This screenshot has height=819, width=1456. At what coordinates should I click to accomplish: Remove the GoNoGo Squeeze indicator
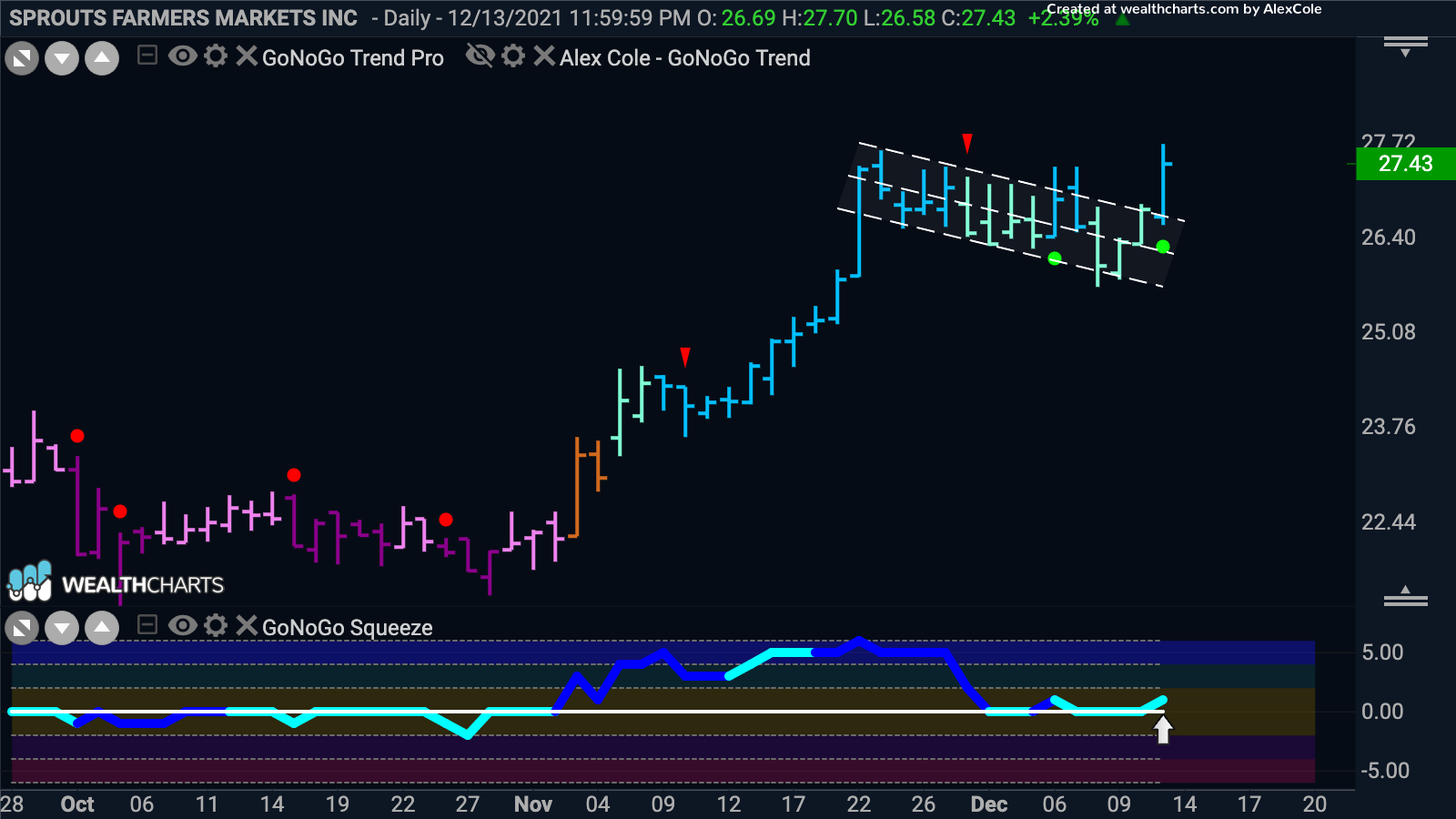[x=247, y=625]
